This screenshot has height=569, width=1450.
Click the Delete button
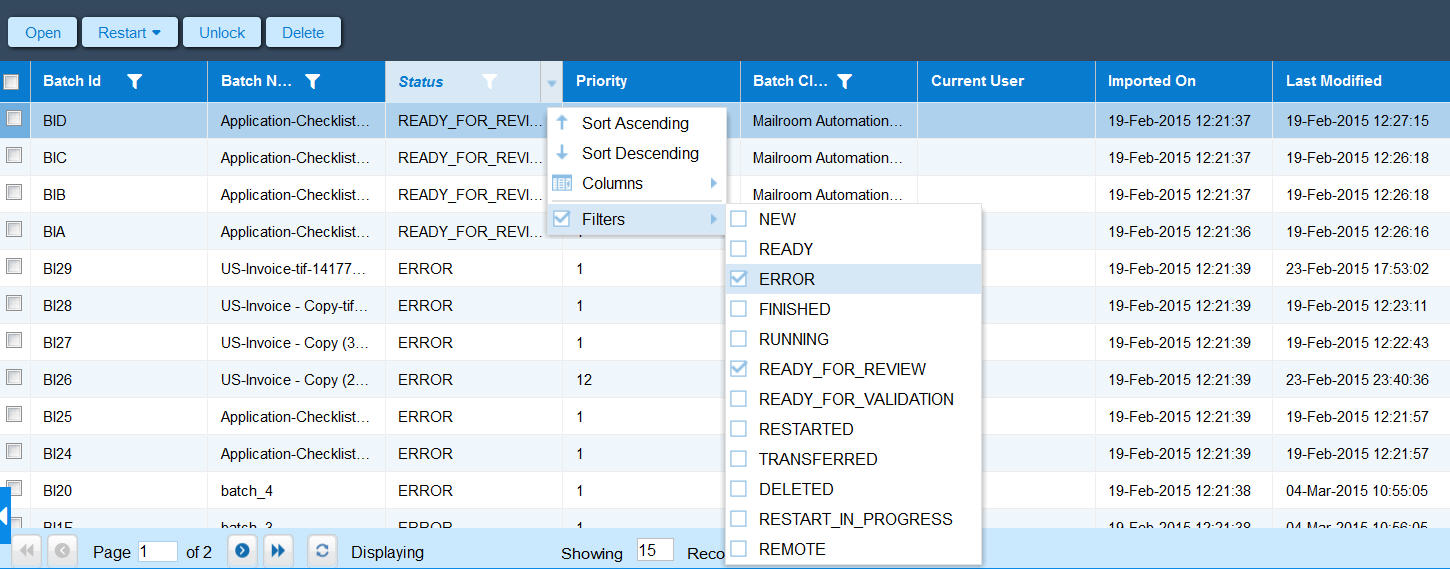pos(303,32)
